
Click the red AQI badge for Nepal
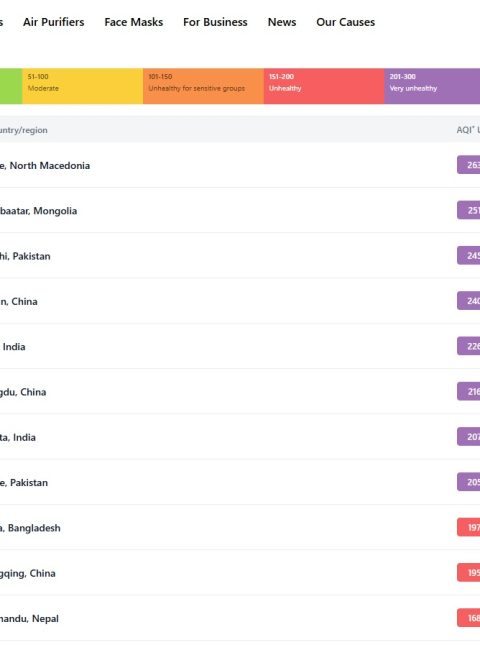click(468, 618)
